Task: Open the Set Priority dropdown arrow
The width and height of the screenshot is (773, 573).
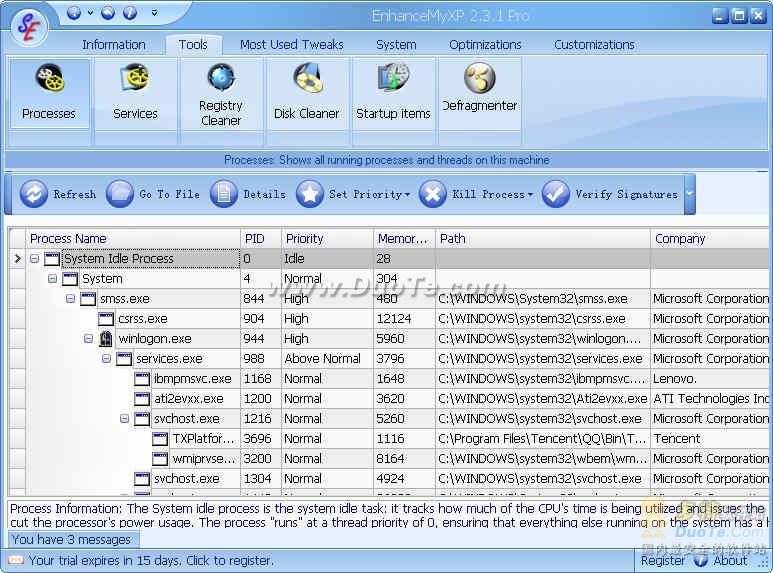Action: 407,195
